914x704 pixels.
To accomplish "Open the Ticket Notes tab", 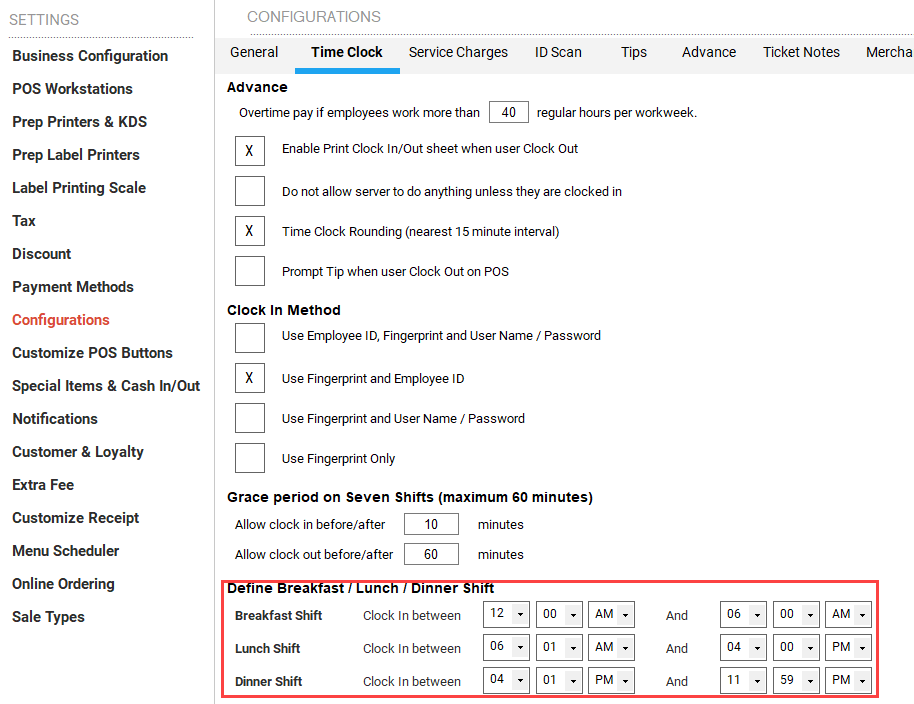I will point(801,52).
